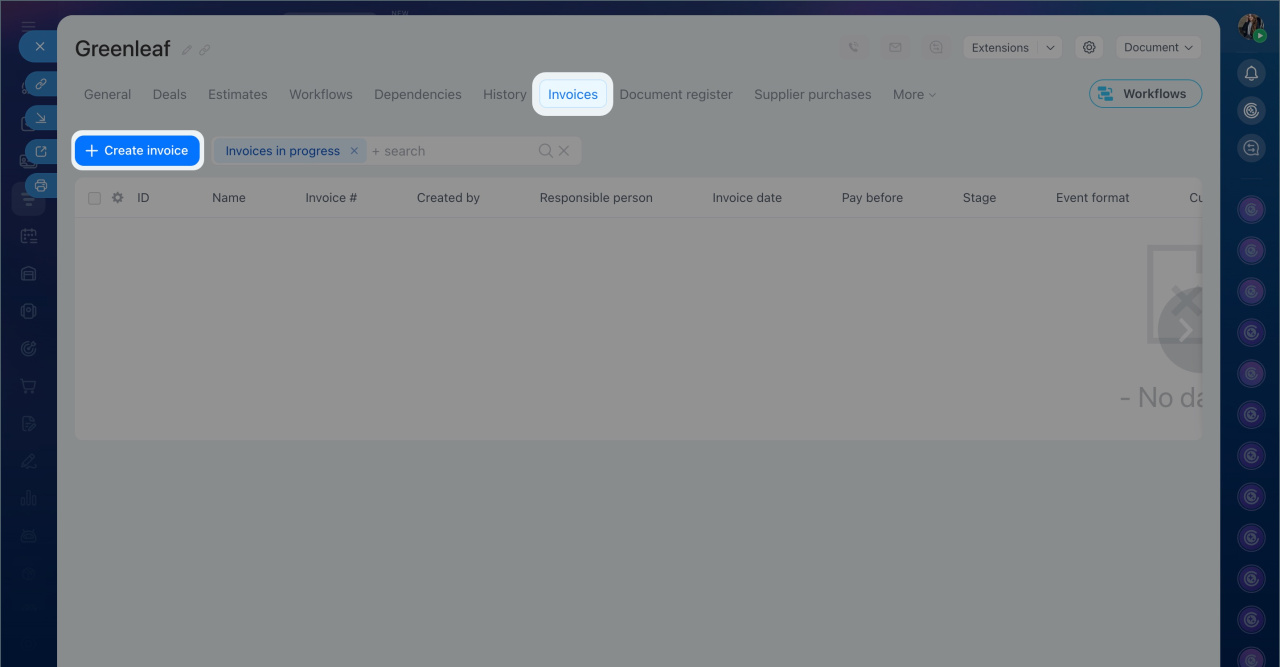
Task: Expand the Extensions dropdown arrow
Action: pos(1049,47)
